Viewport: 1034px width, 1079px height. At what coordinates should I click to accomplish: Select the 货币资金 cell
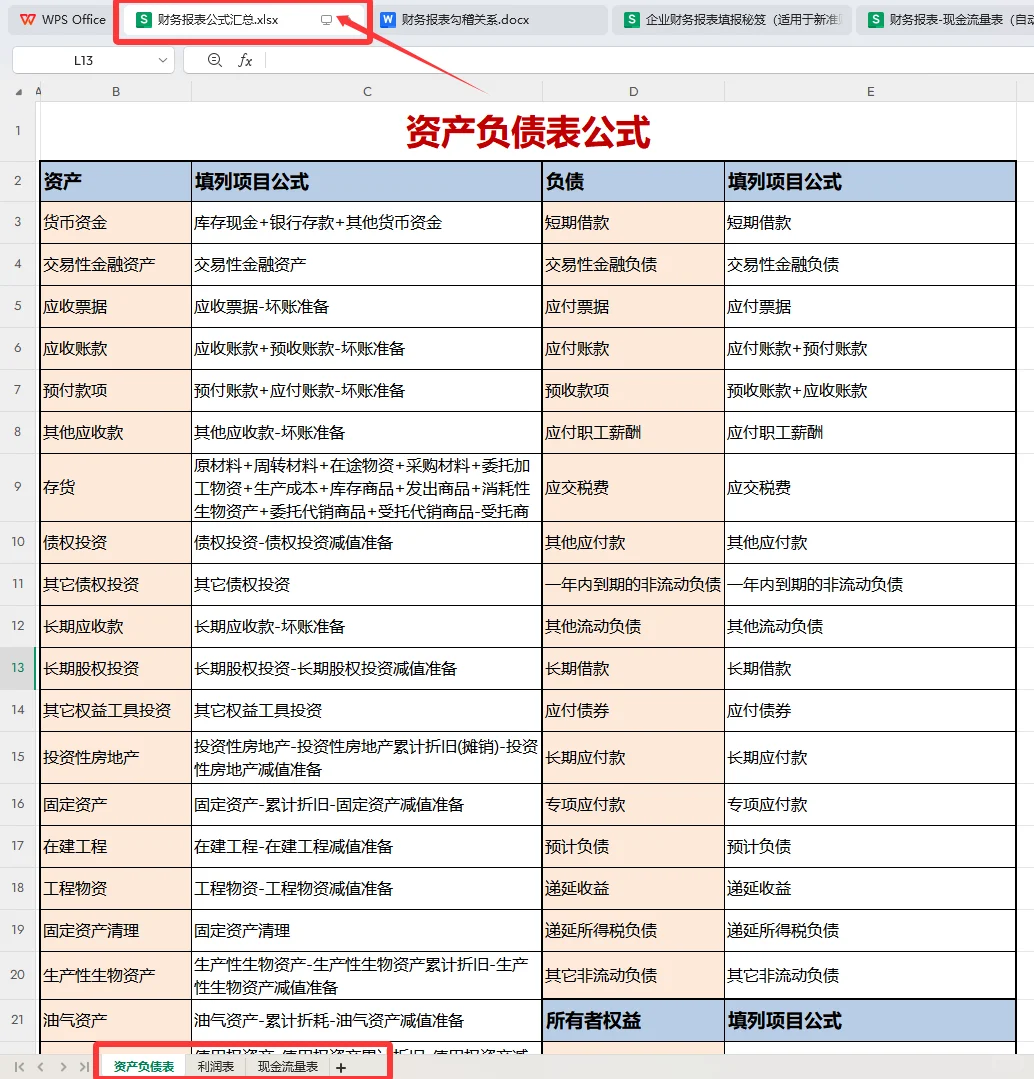[x=116, y=223]
